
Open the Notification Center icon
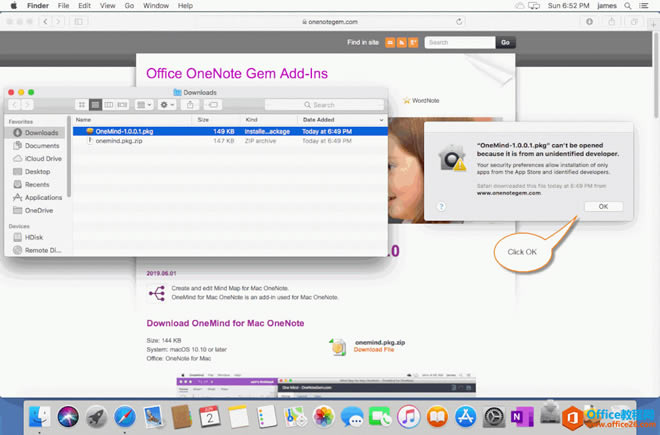644,5
